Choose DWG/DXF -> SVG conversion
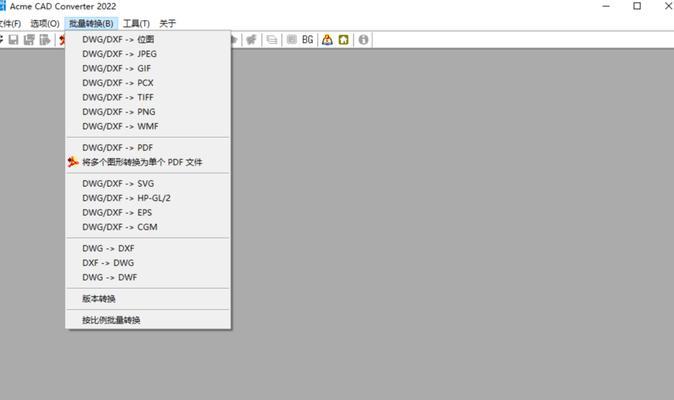 pos(148,183)
